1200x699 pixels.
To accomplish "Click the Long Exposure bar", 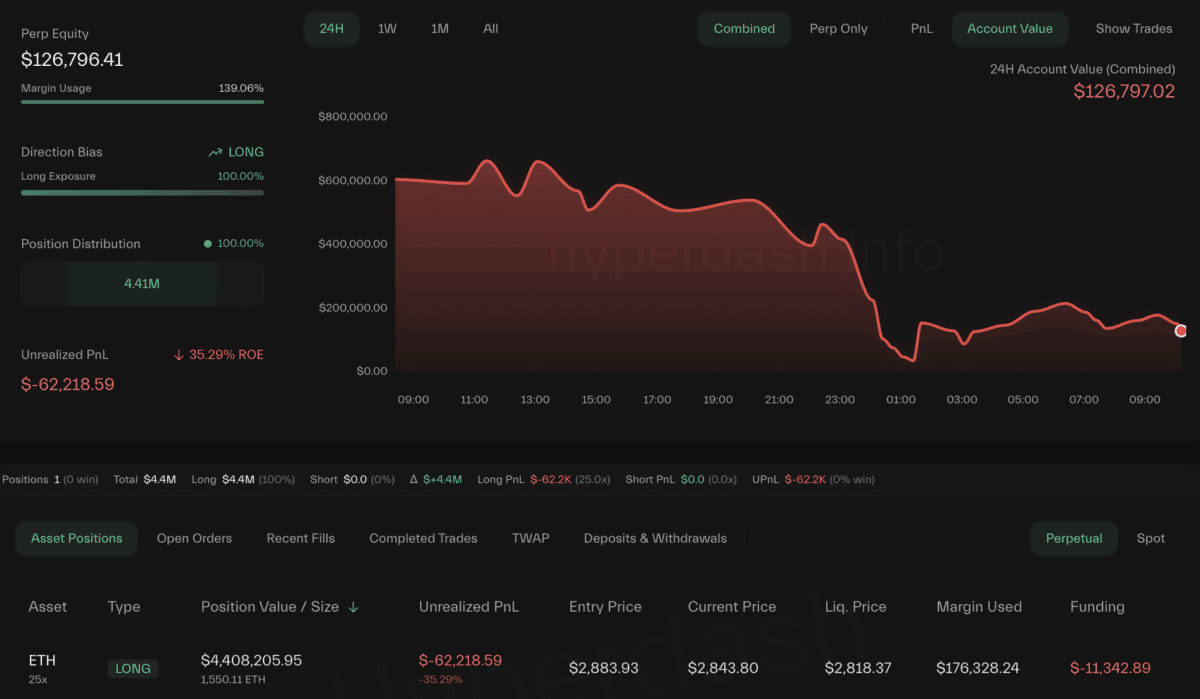I will pos(142,192).
